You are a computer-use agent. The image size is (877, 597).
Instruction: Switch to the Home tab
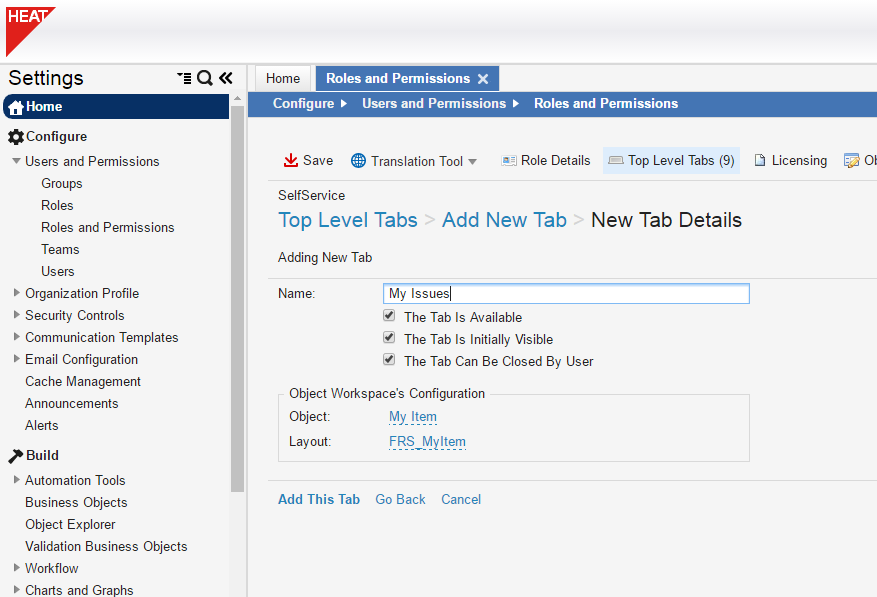coord(282,78)
